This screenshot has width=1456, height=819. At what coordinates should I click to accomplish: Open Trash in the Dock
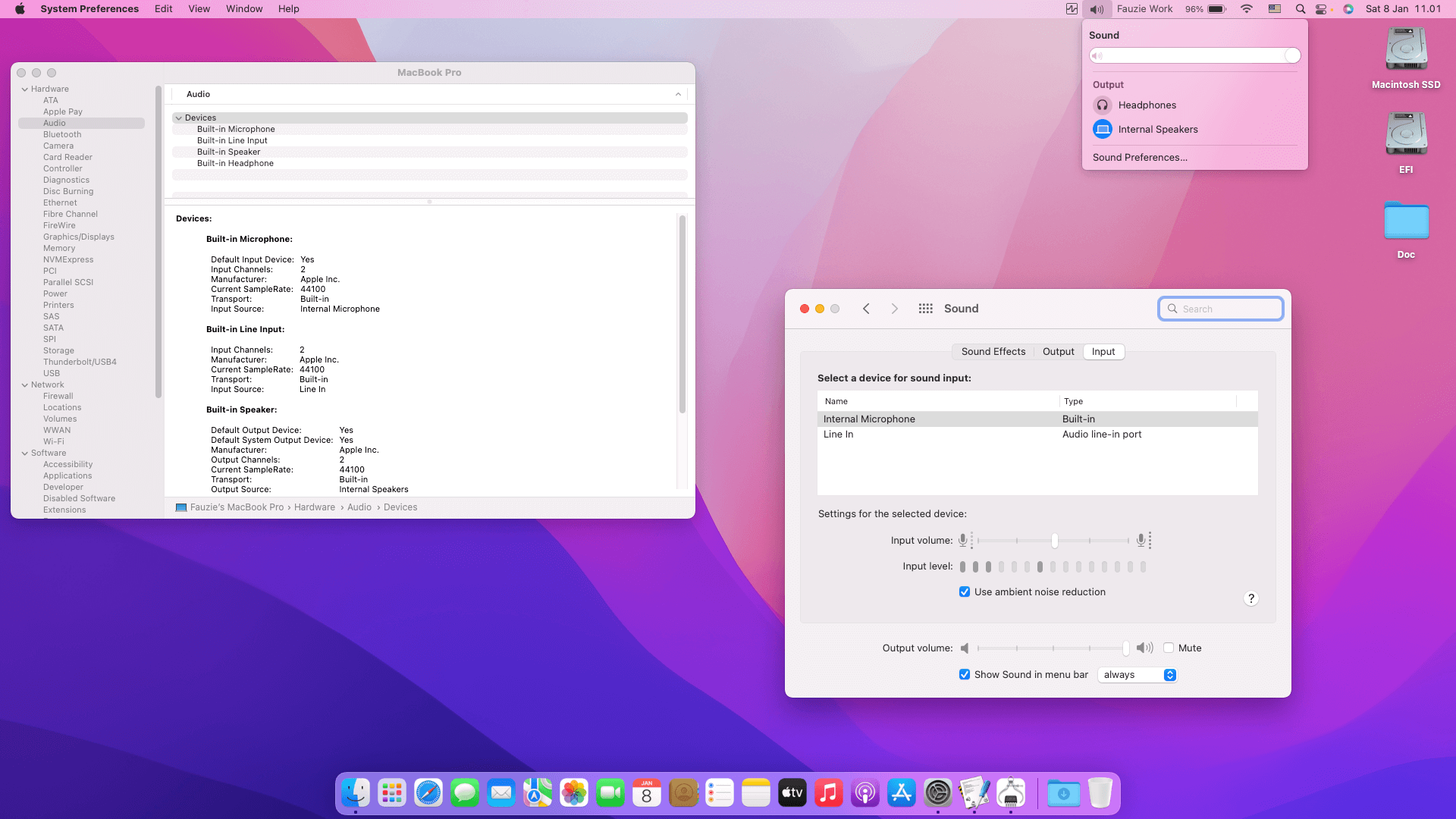coord(1100,793)
